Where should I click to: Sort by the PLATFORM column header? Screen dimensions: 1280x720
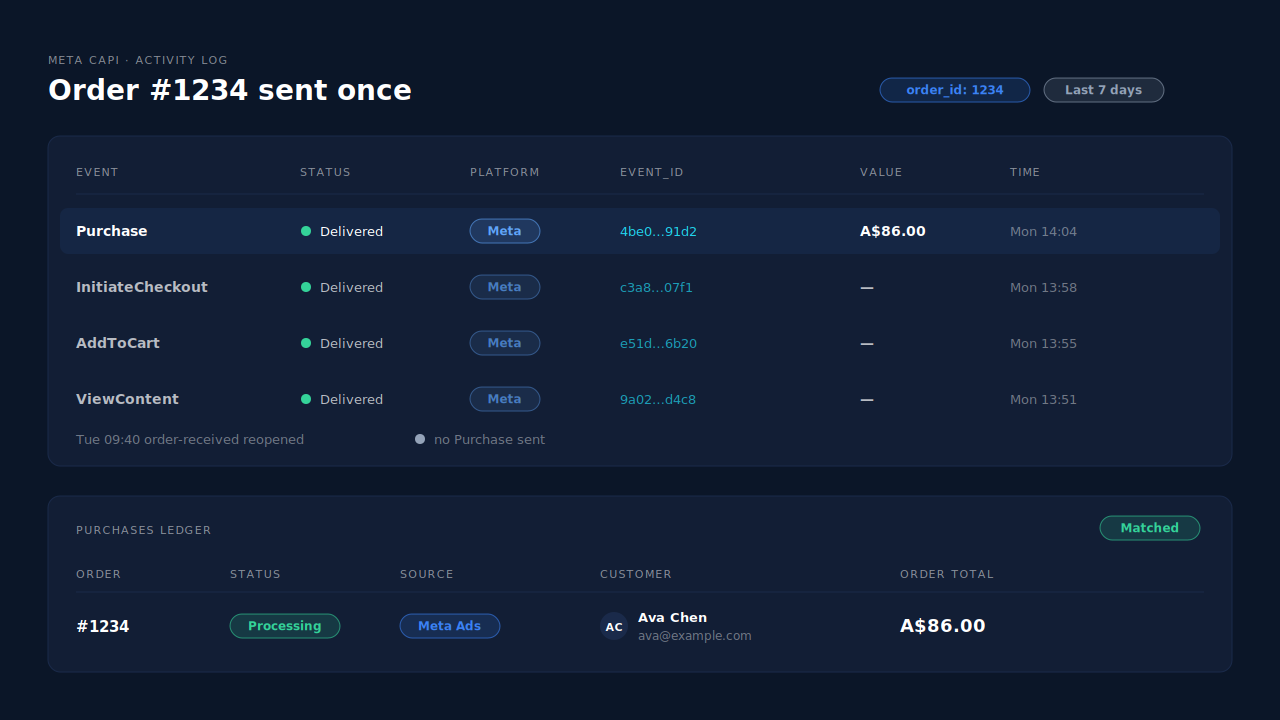(x=505, y=172)
